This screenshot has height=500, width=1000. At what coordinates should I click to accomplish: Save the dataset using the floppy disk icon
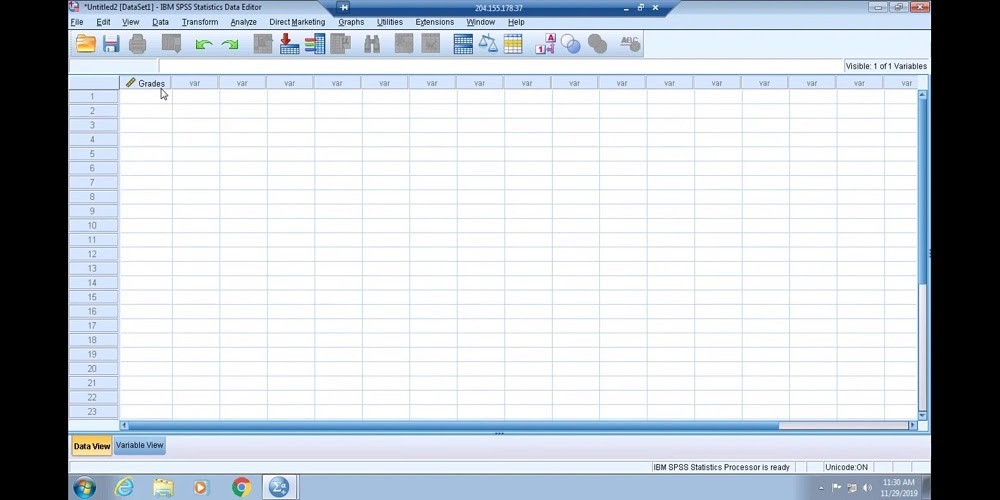(x=111, y=44)
